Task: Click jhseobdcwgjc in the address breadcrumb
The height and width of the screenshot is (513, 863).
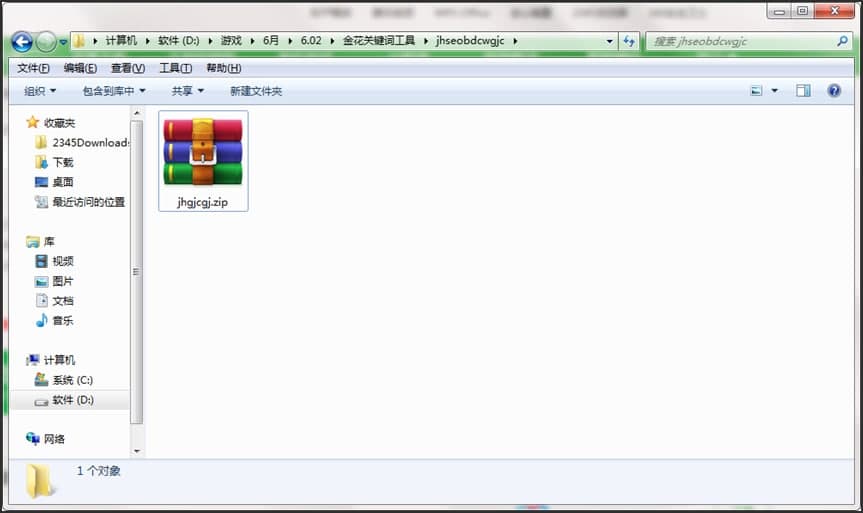Action: 469,41
